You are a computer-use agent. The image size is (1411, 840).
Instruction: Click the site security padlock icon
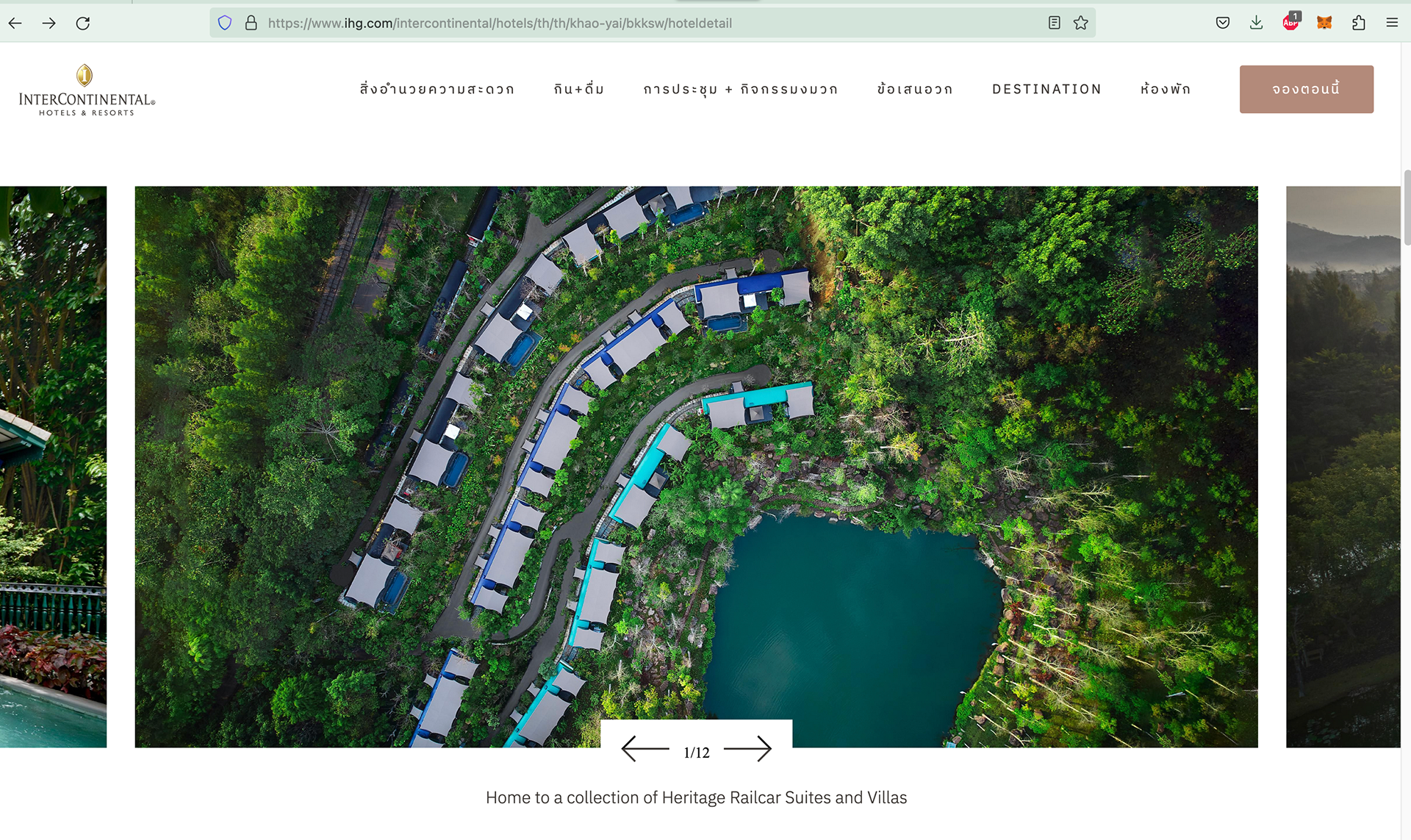(x=251, y=23)
